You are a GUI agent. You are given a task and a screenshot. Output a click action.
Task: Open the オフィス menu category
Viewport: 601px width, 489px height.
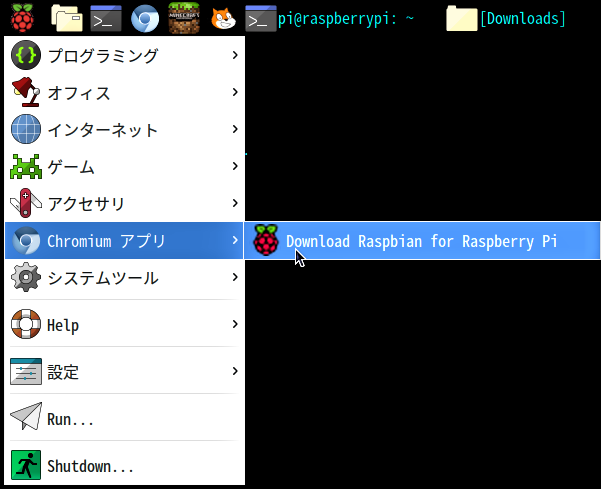coord(125,93)
